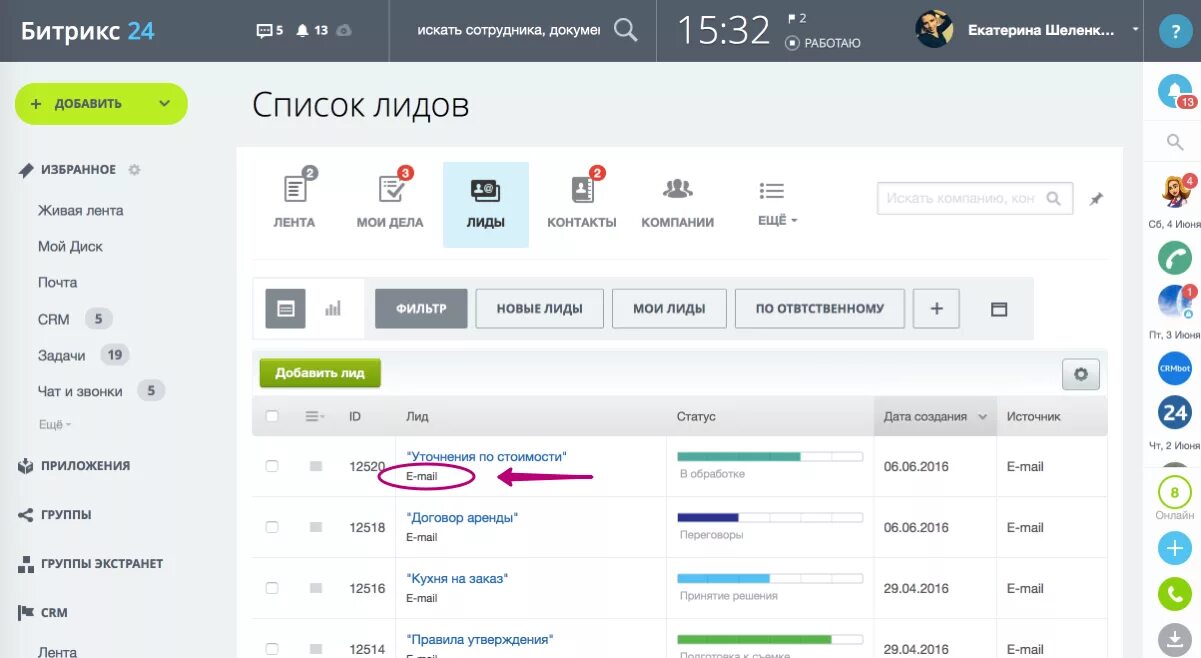Switch to the Лиды tab

(x=486, y=204)
